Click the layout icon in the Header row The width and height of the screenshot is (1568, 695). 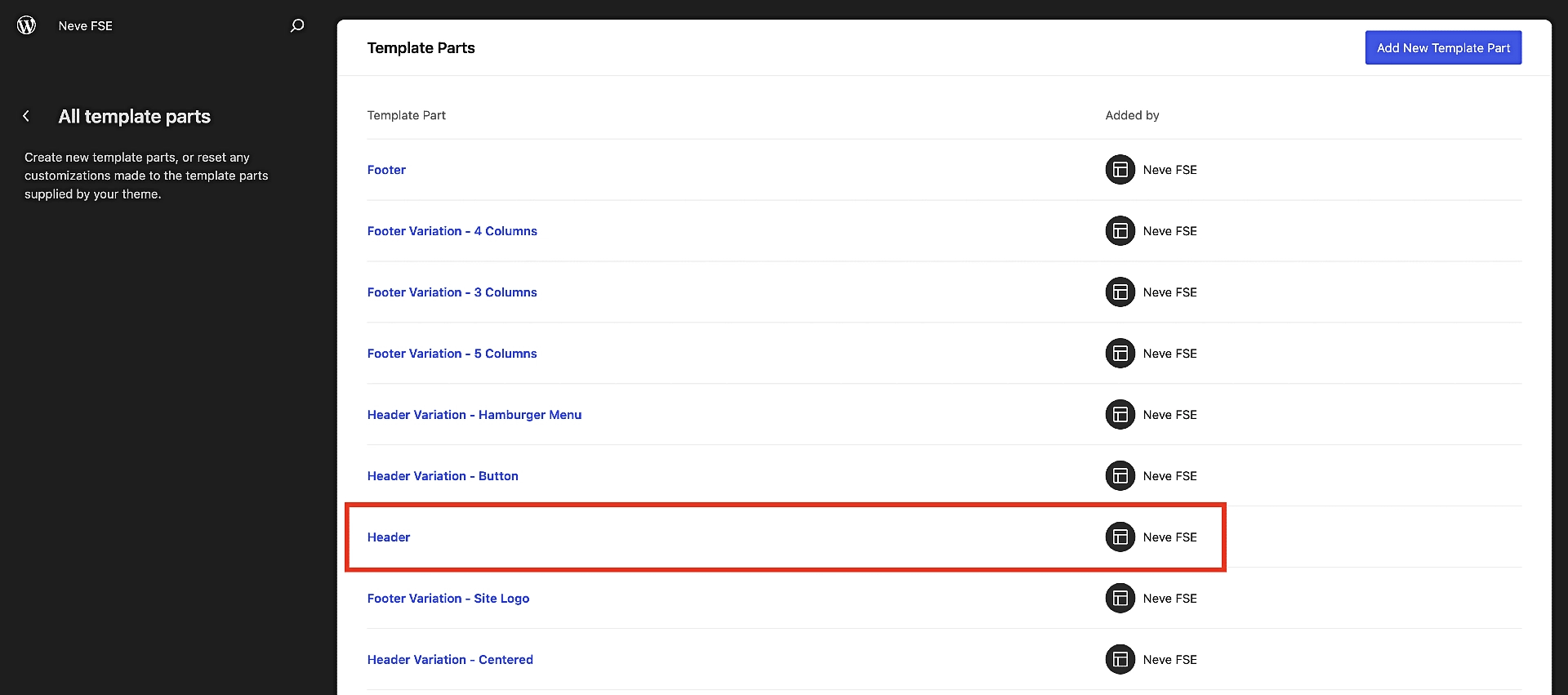click(x=1120, y=537)
